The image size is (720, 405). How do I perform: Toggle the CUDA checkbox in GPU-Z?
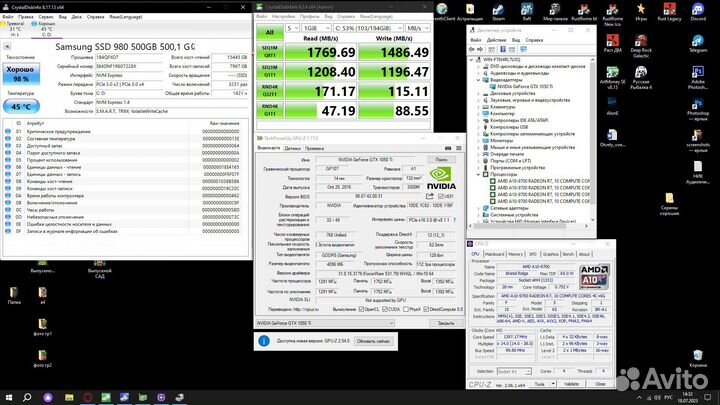pyautogui.click(x=385, y=309)
